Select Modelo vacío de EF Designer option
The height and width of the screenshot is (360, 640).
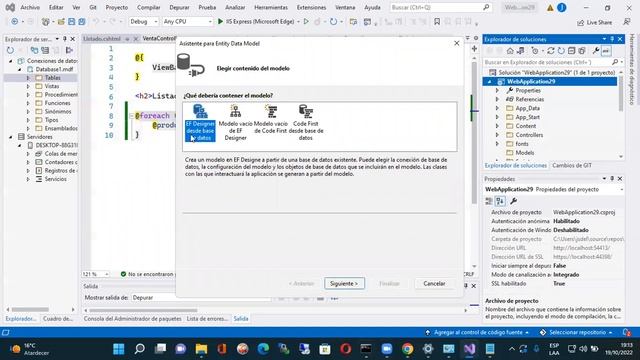coord(236,122)
